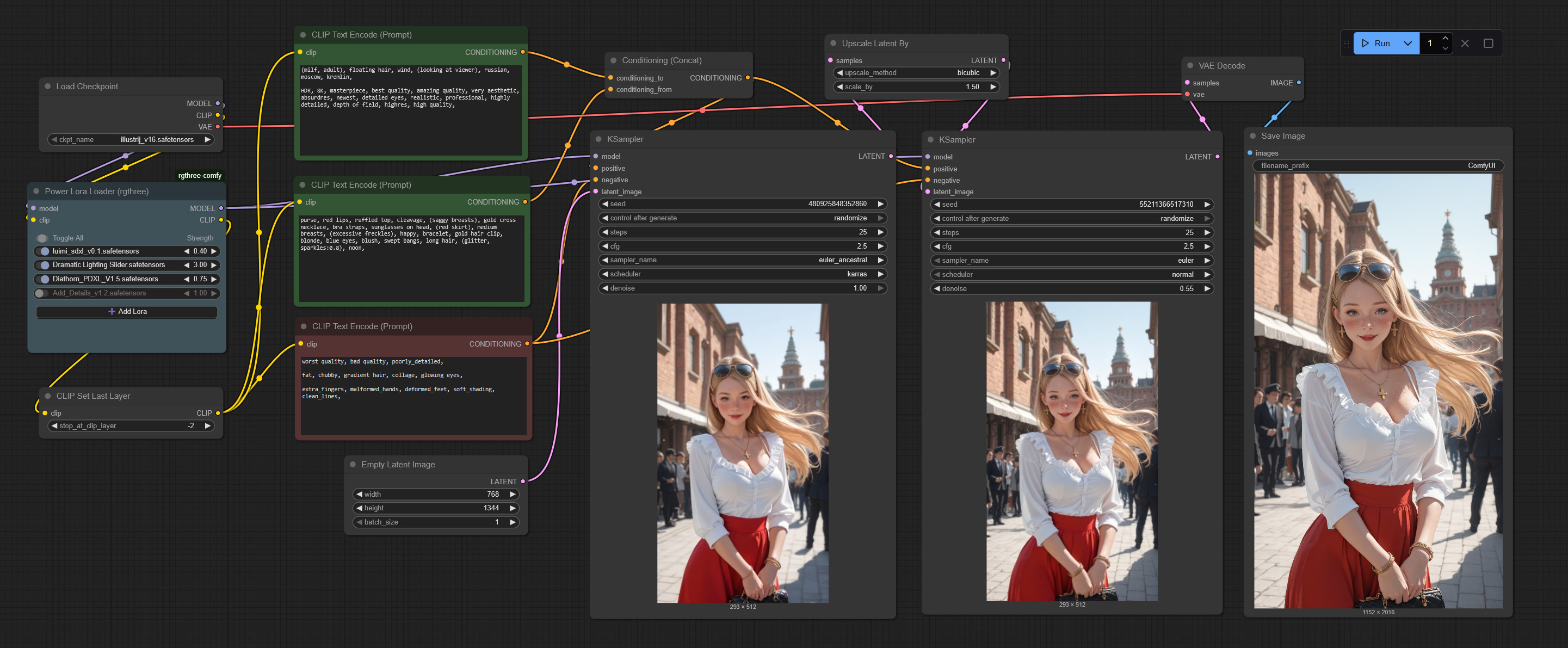Grab the Run toolbar drag handle
The width and height of the screenshot is (1568, 648).
[1347, 43]
